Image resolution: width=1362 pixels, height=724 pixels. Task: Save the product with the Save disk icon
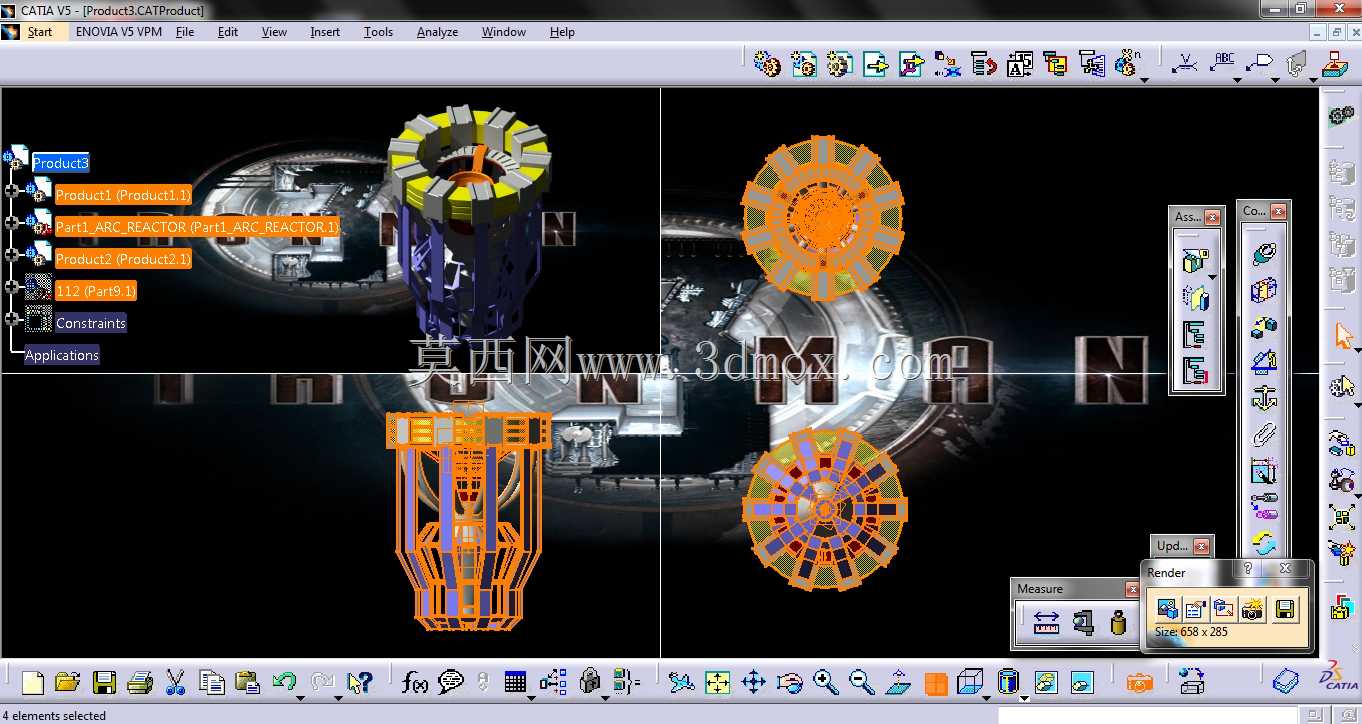(104, 683)
